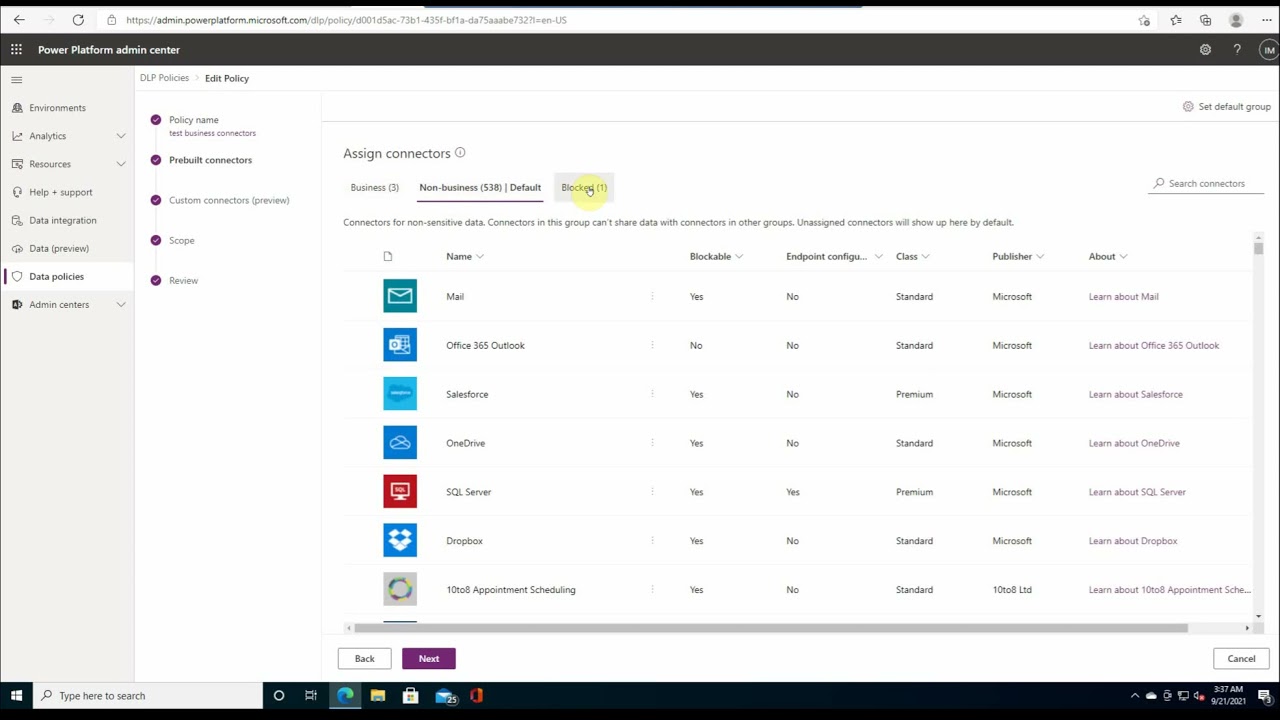
Task: Open the Learn about OneDrive link
Action: [1134, 444]
